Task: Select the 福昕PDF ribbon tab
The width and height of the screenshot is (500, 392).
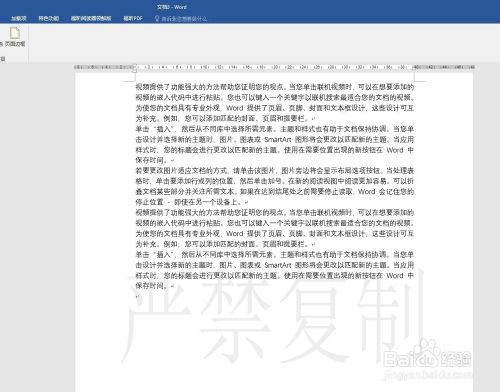Action: click(133, 18)
